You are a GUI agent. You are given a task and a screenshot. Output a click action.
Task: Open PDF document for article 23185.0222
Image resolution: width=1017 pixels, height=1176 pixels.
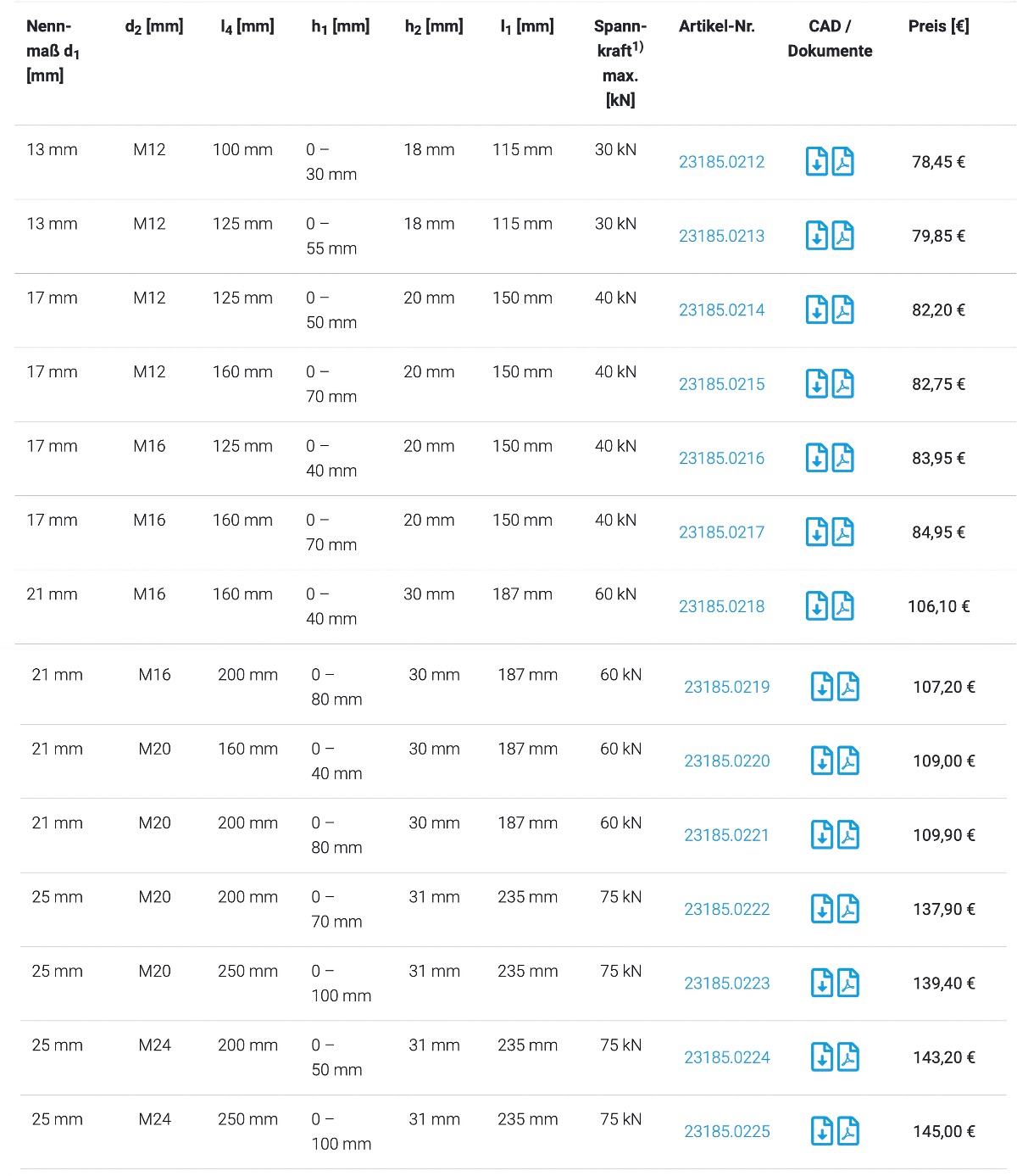pyautogui.click(x=847, y=909)
